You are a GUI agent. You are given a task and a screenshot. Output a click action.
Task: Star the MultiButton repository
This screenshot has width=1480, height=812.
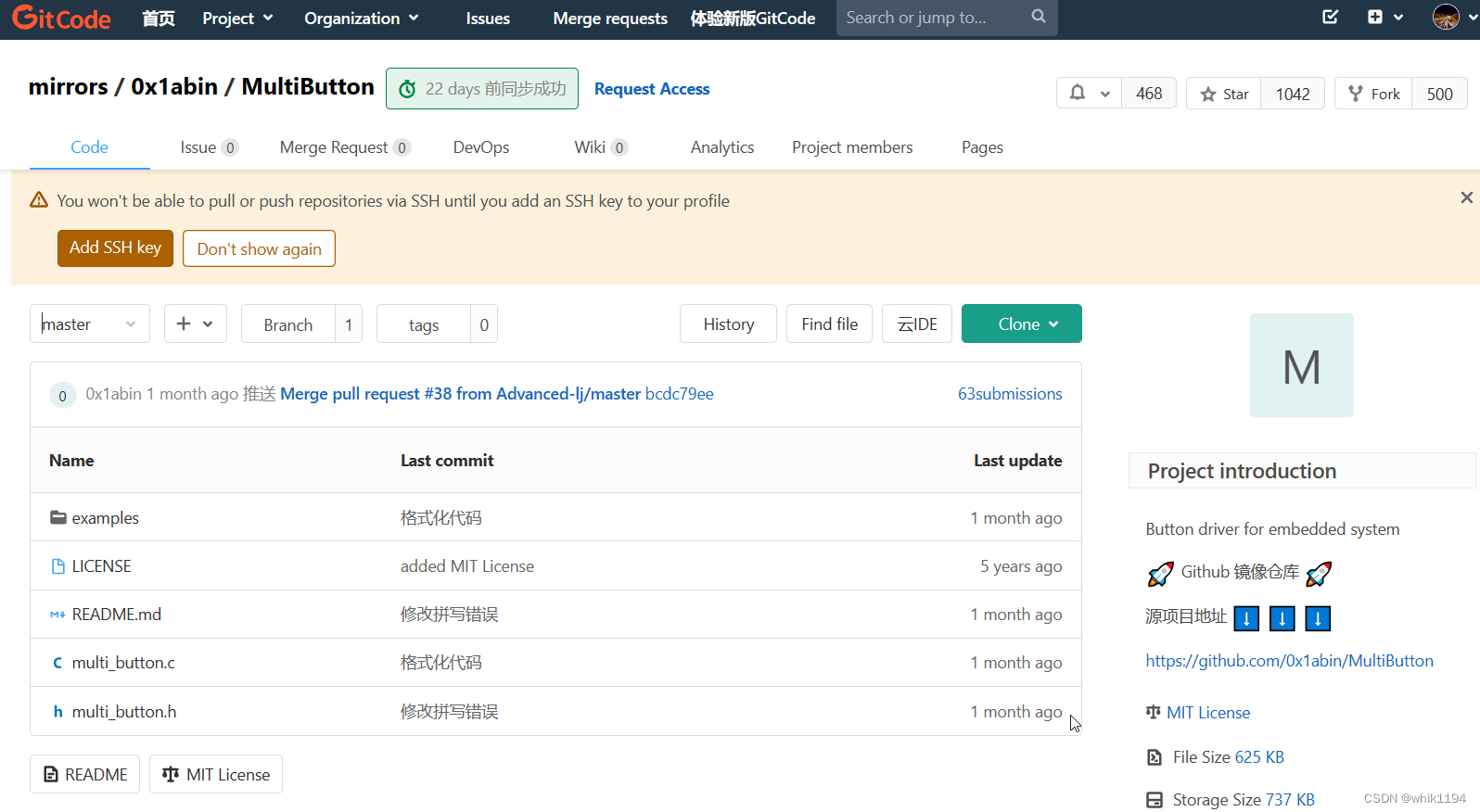point(1224,94)
